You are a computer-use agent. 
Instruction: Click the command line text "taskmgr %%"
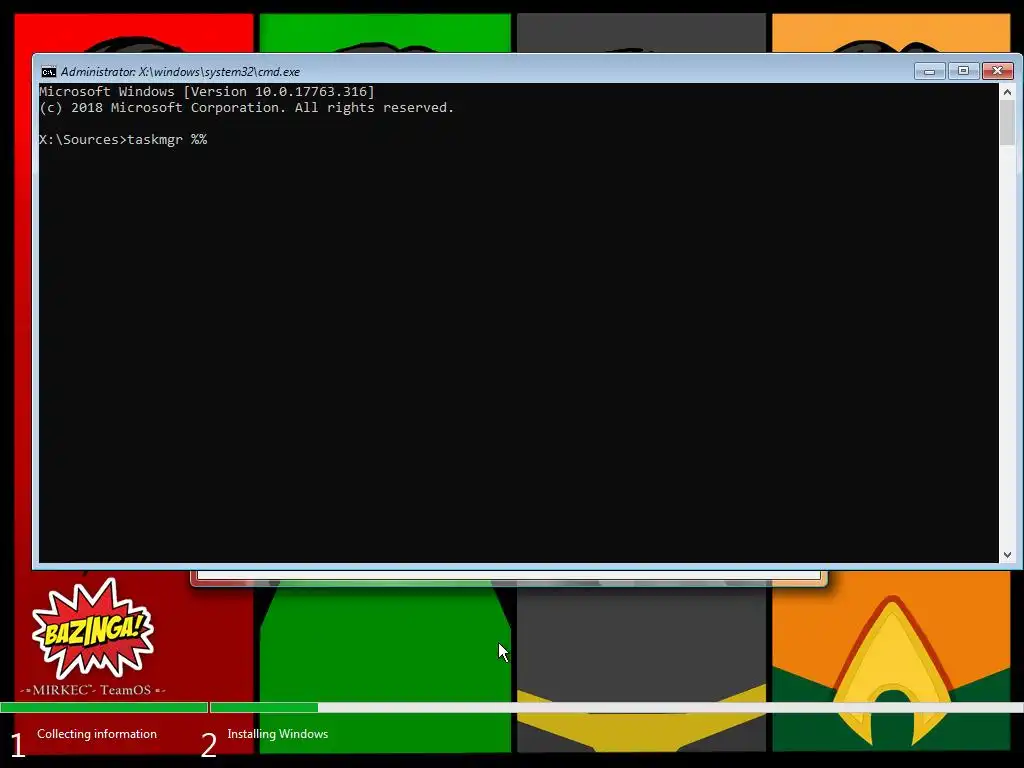click(x=167, y=139)
